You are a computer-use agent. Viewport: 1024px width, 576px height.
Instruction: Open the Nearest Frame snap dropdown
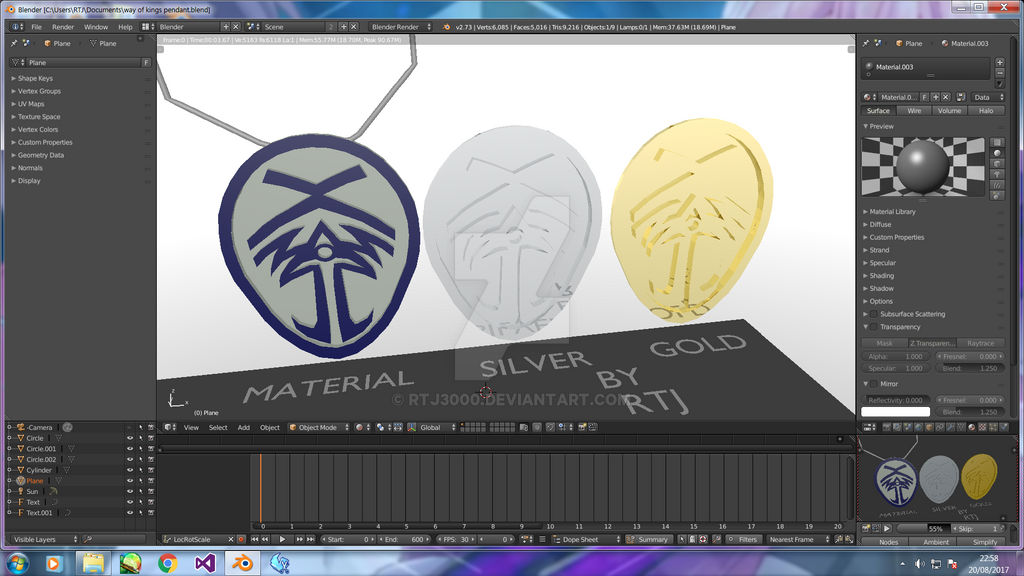[797, 539]
